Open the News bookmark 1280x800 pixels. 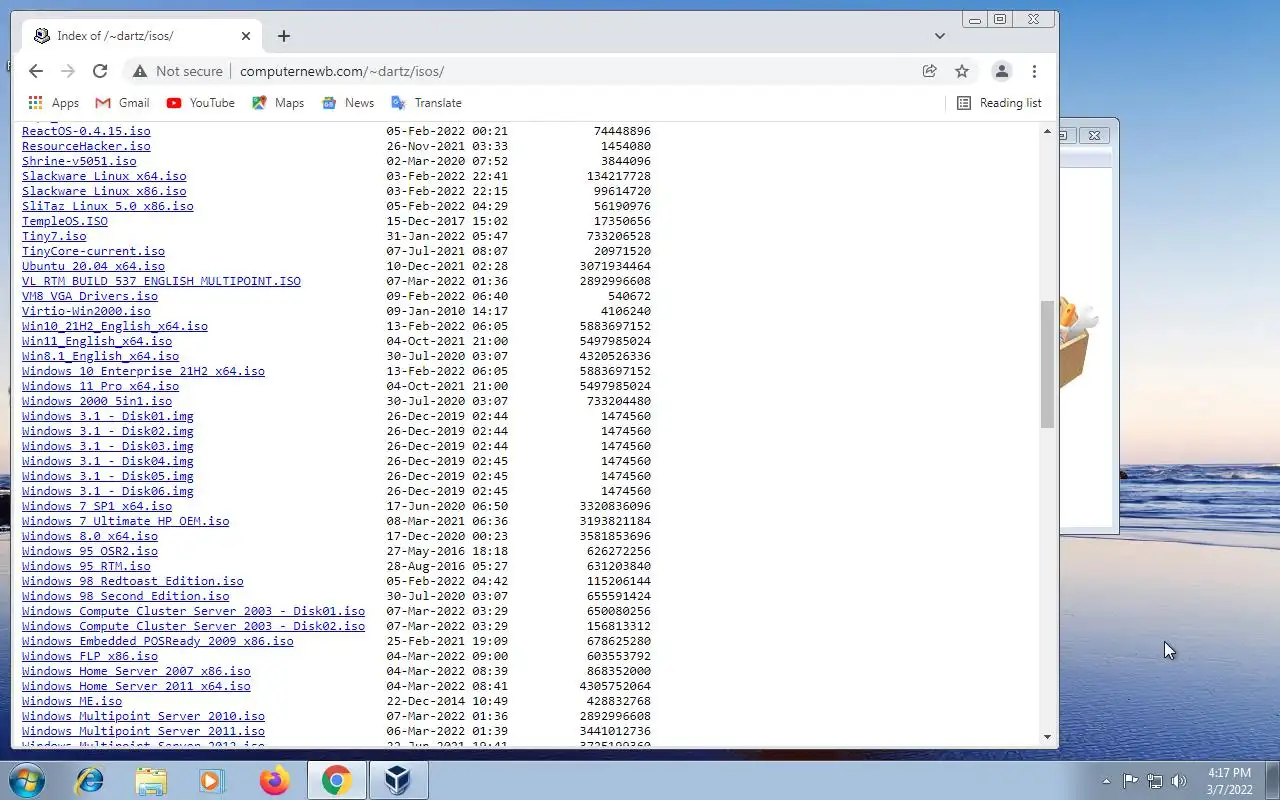click(348, 103)
